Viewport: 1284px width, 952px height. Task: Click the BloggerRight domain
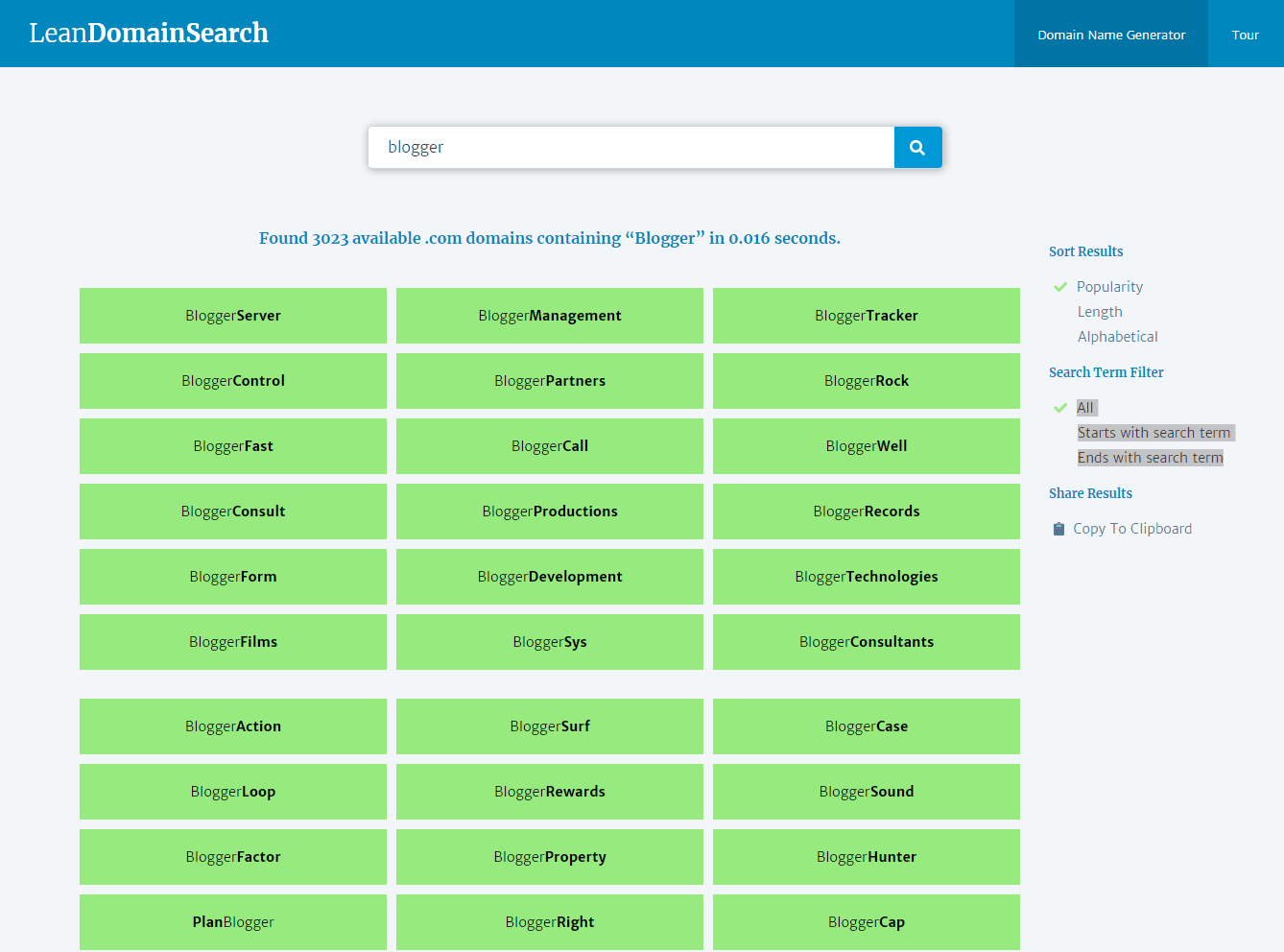[550, 922]
